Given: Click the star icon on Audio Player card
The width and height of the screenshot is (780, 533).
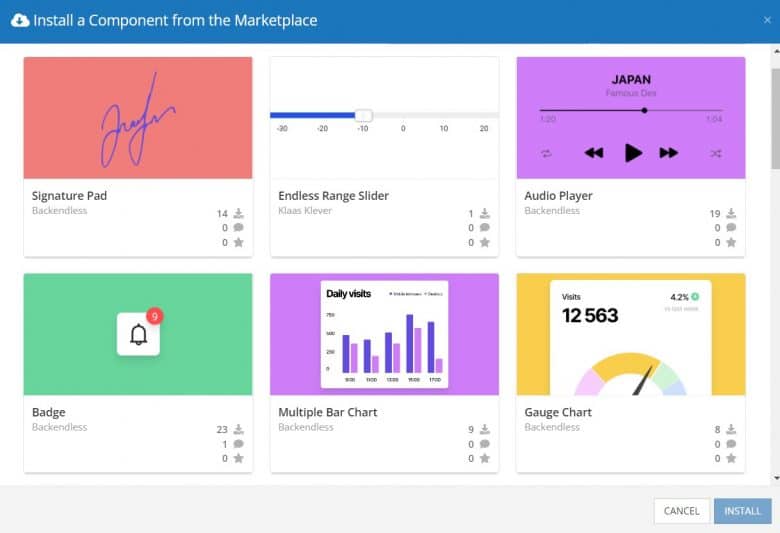Looking at the screenshot, I should pos(731,242).
